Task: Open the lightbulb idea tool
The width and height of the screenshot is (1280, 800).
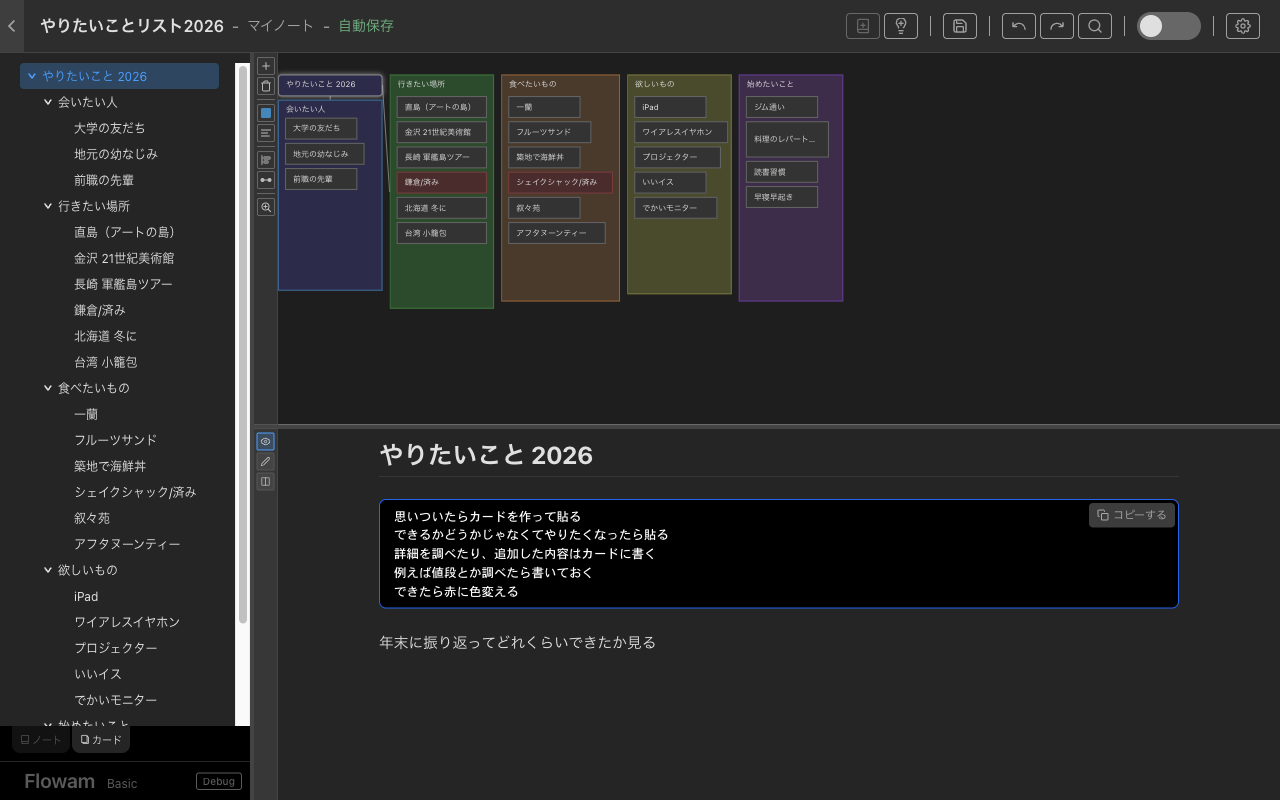Action: [x=901, y=26]
